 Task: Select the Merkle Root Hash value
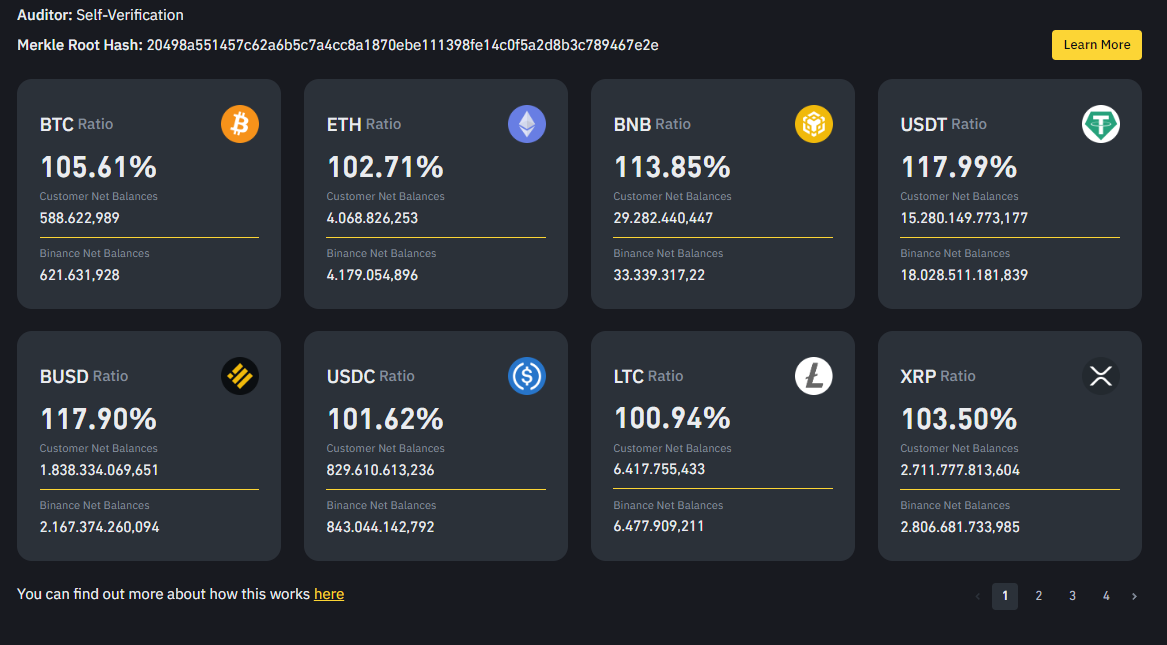click(402, 45)
